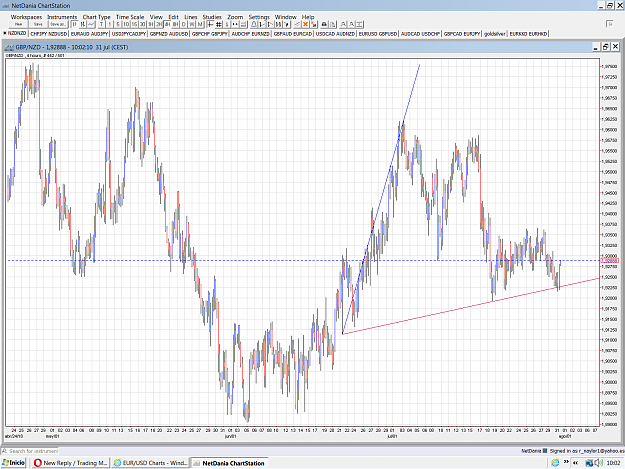Set time scale to monthly (M)
The width and height of the screenshot is (625, 469).
pyautogui.click(x=200, y=24)
